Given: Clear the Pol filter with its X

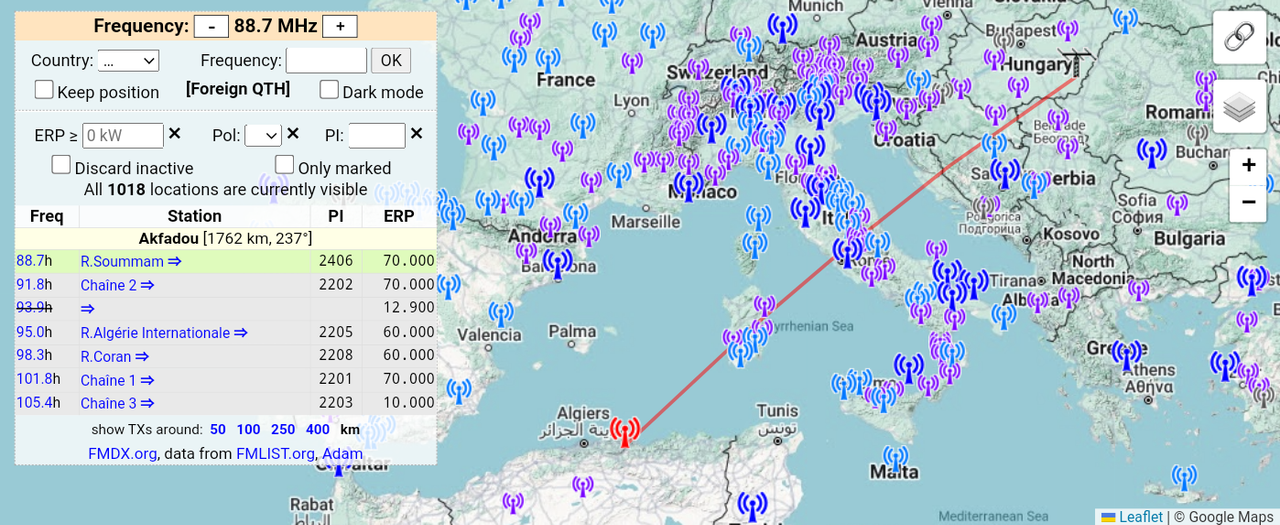Looking at the screenshot, I should tap(293, 134).
